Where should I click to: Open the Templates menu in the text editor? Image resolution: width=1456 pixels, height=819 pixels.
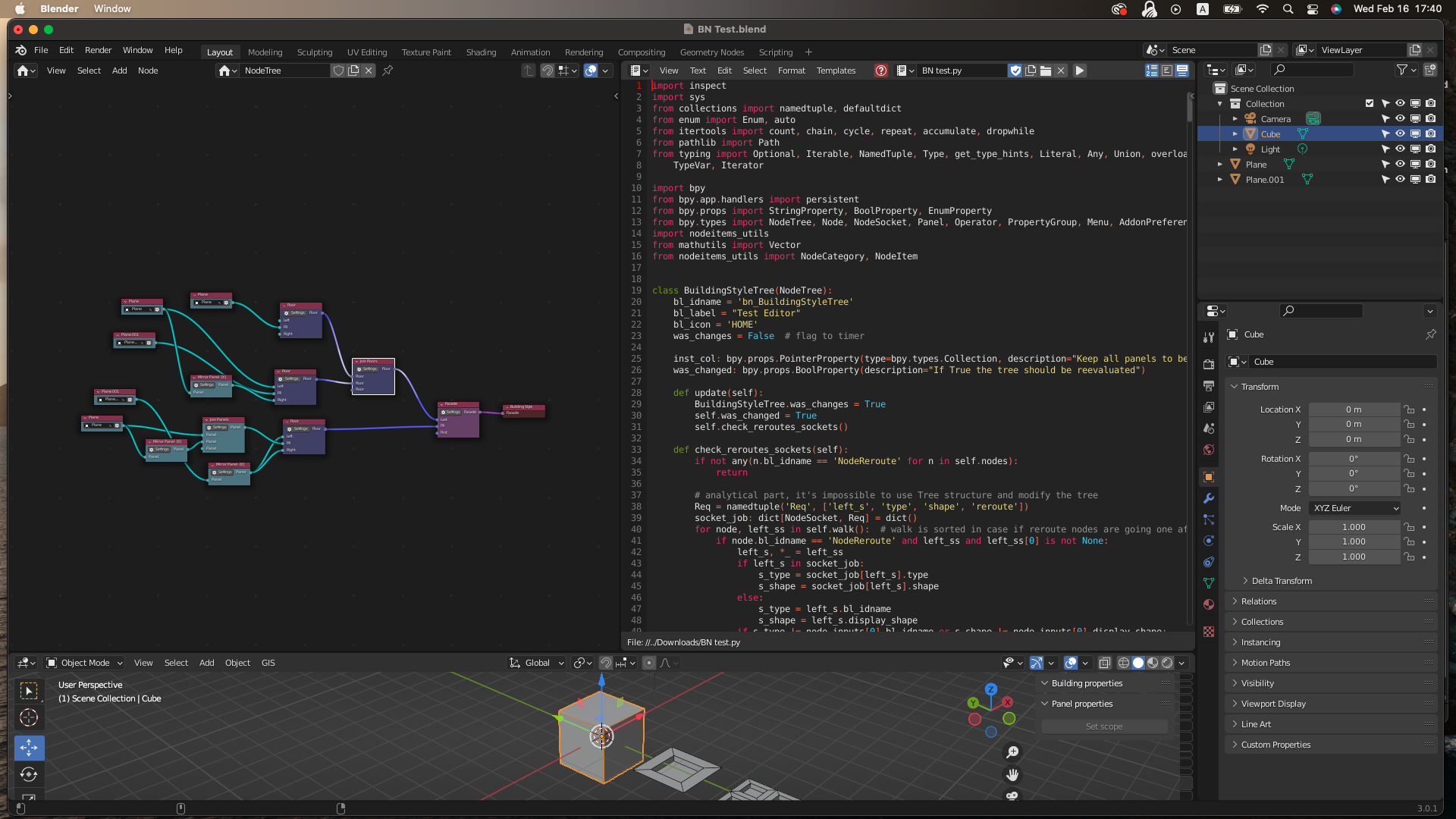[x=835, y=71]
